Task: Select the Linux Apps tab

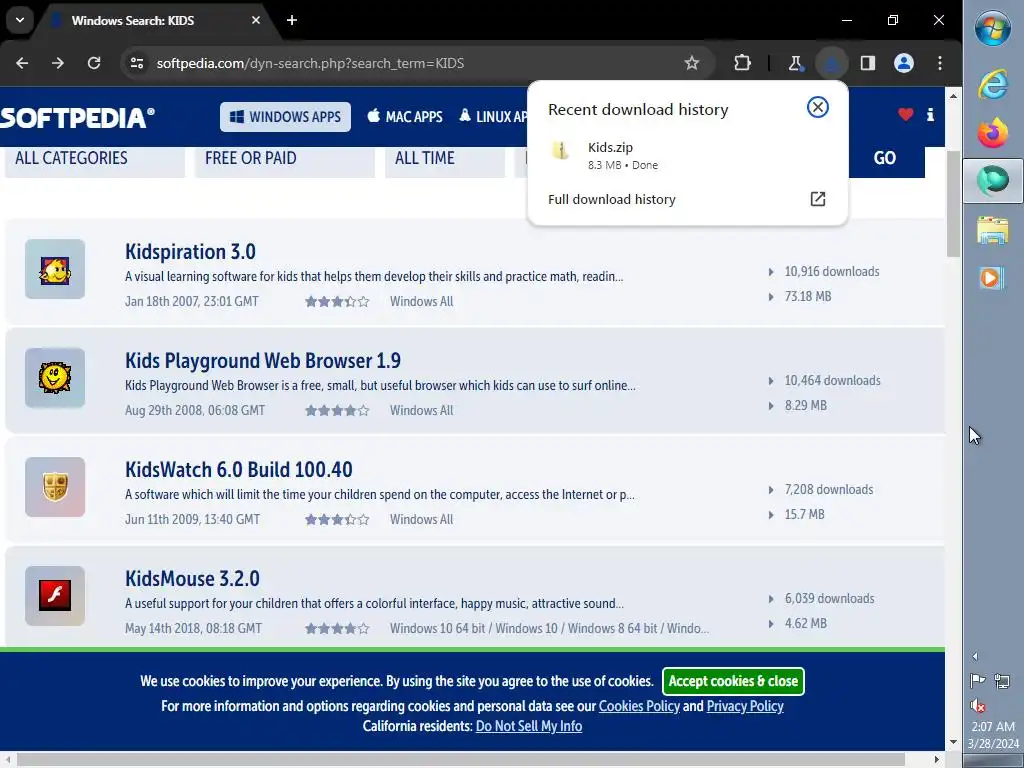Action: coord(493,117)
